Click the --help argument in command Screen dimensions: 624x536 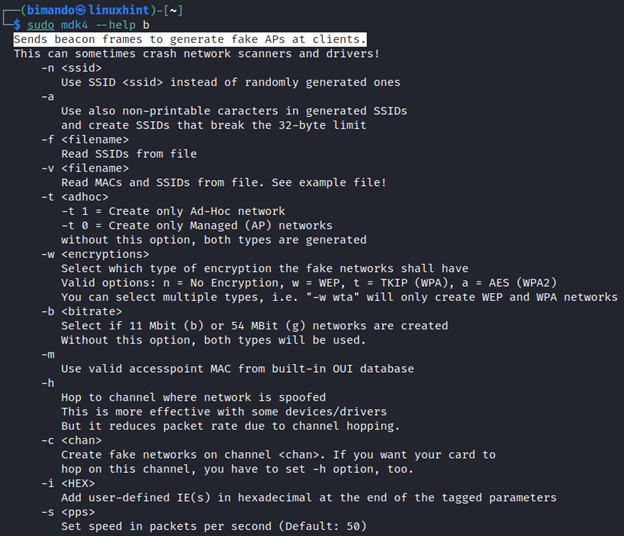click(115, 25)
